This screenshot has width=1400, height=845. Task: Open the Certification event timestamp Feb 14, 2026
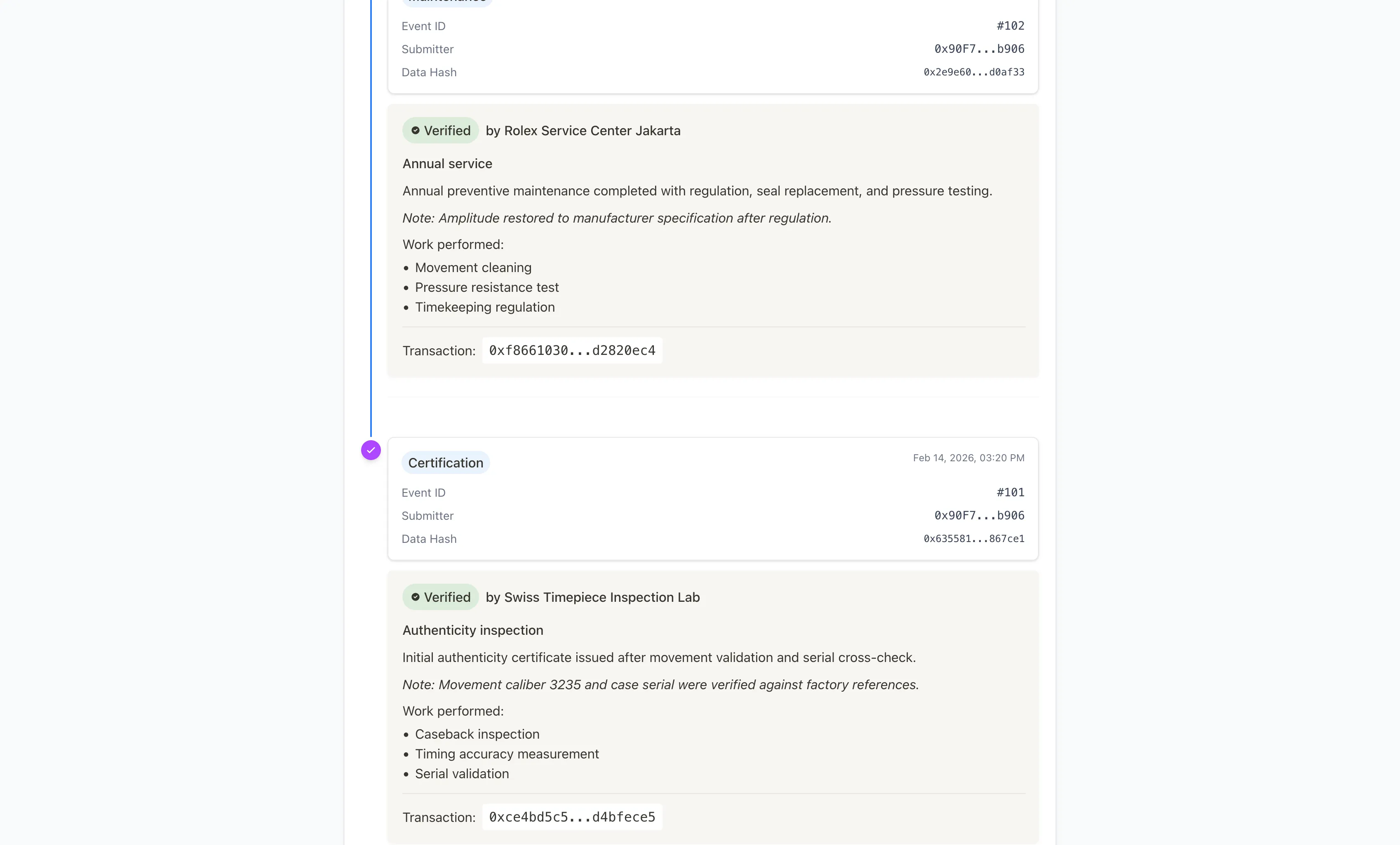point(968,458)
